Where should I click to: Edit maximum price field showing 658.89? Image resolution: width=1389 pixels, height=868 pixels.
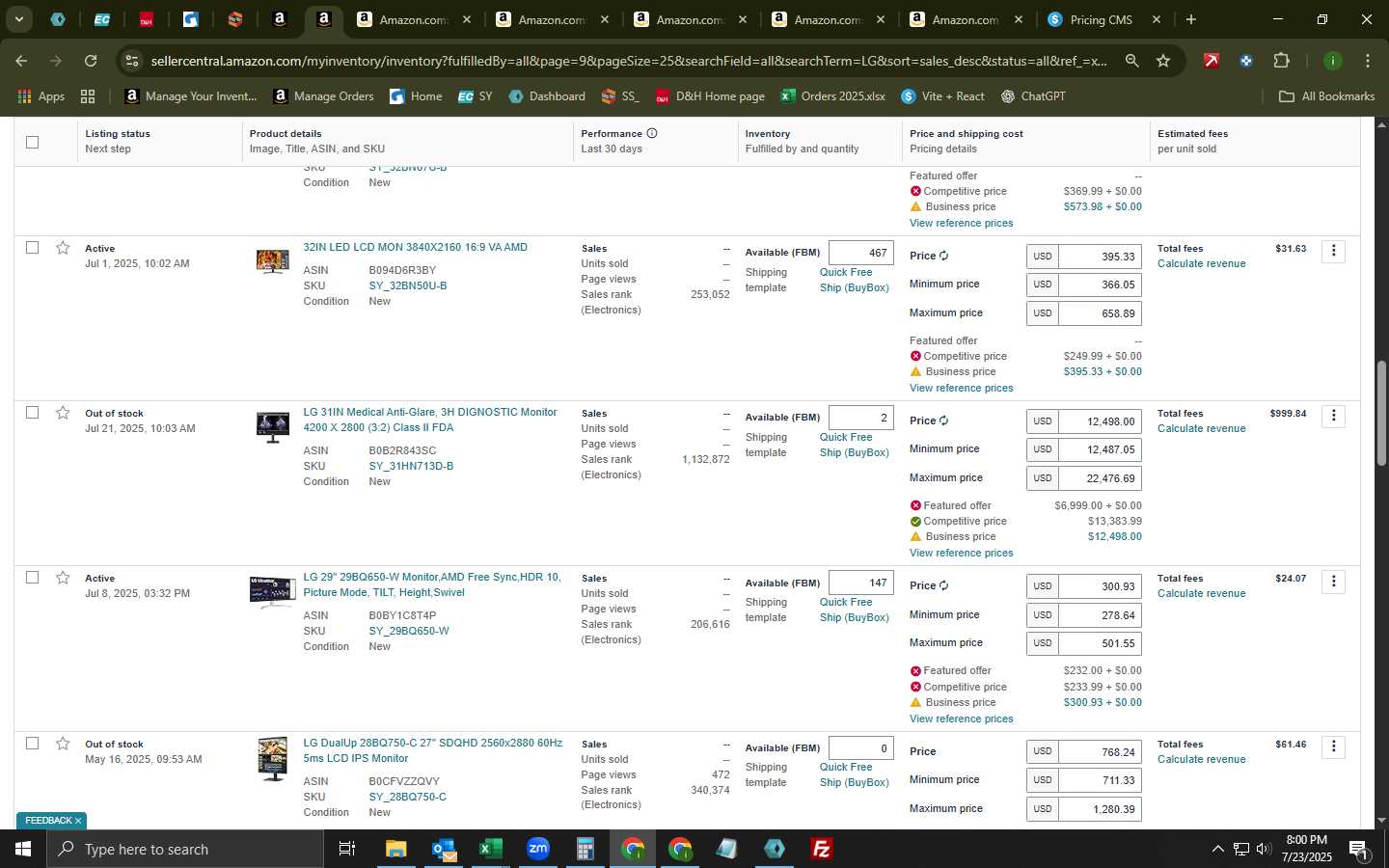(1100, 313)
